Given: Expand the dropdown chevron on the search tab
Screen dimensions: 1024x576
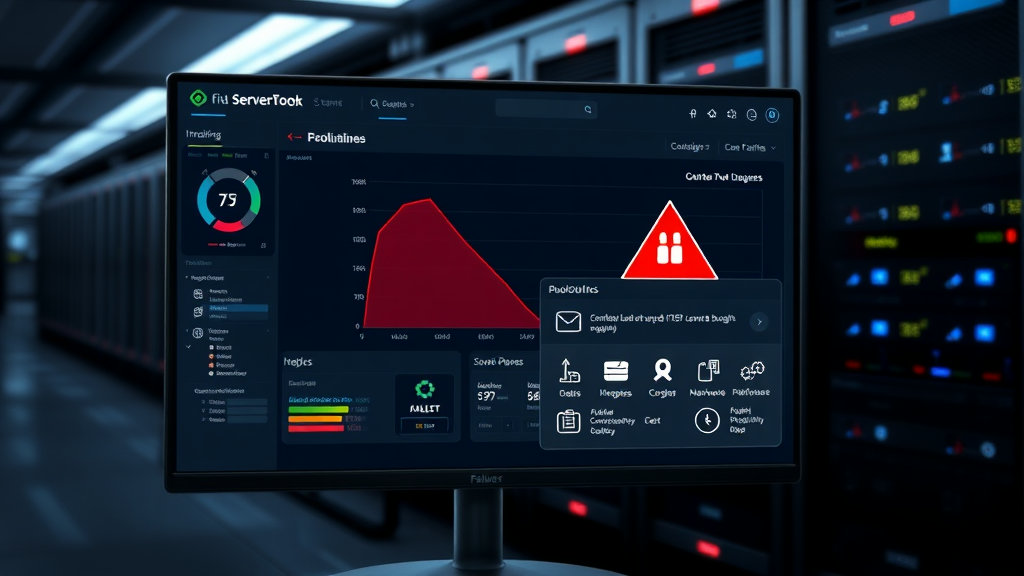Looking at the screenshot, I should point(411,104).
